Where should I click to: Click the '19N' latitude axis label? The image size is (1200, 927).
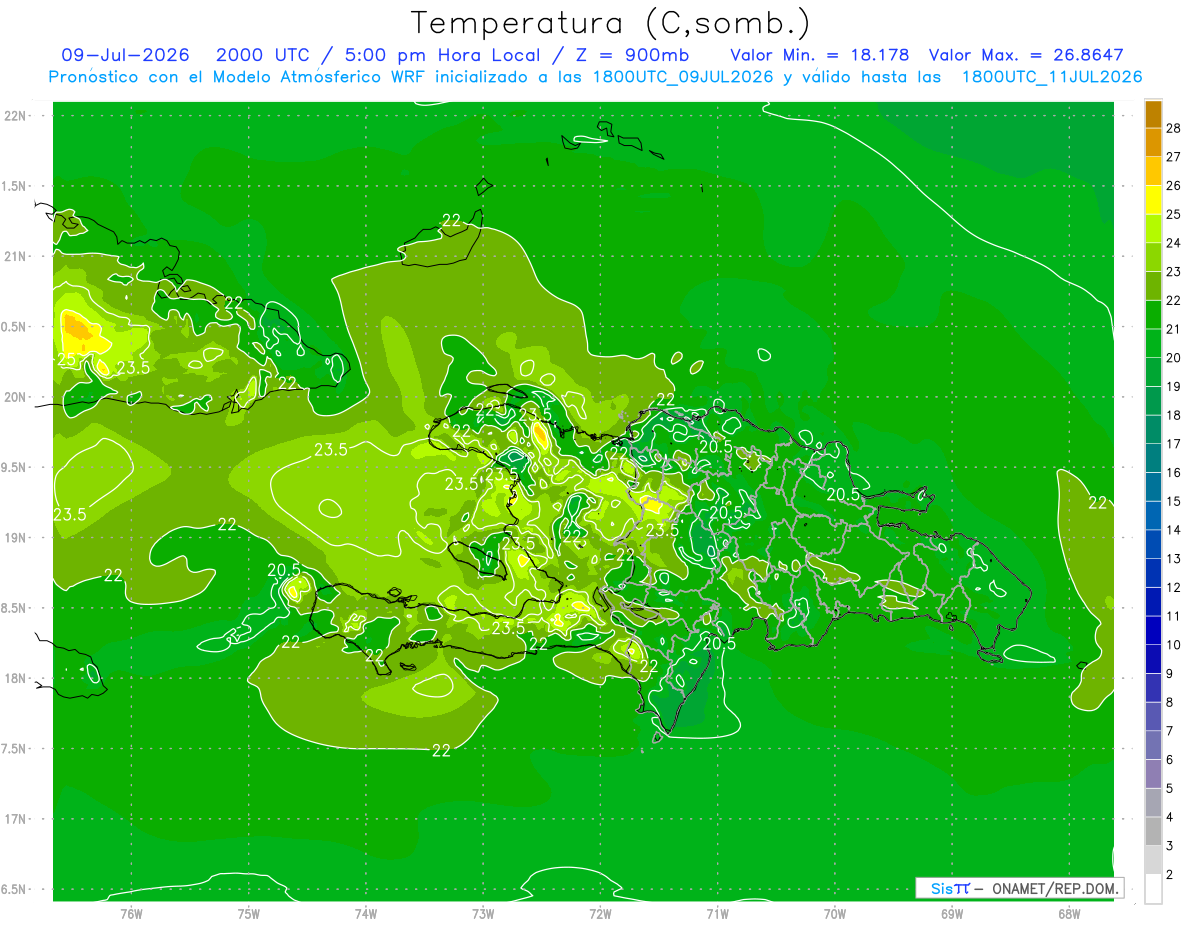point(15,538)
